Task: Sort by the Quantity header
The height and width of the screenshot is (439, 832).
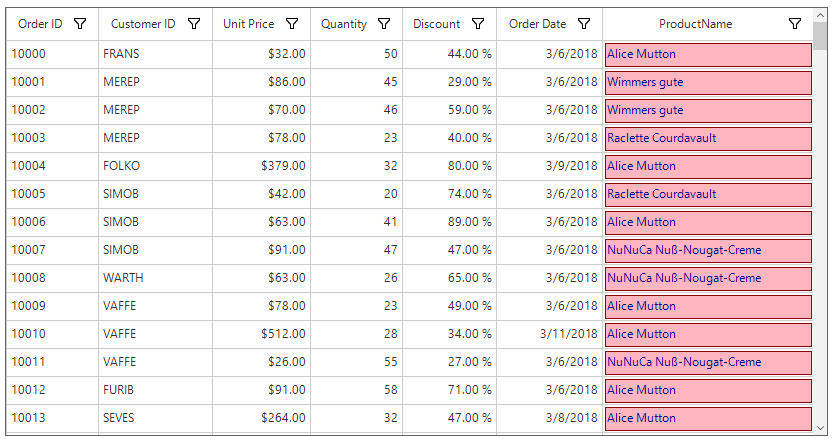Action: click(344, 24)
